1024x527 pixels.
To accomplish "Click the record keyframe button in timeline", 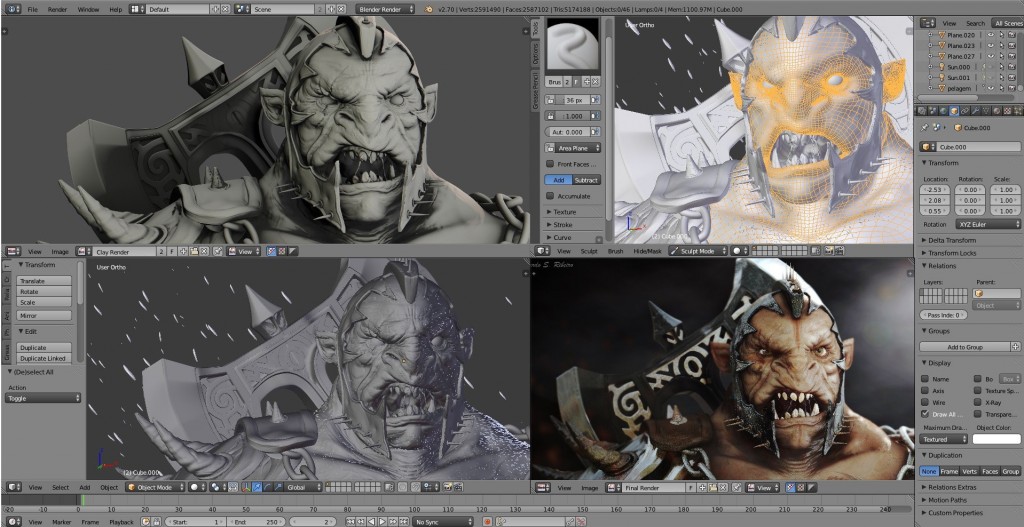I will [x=488, y=522].
